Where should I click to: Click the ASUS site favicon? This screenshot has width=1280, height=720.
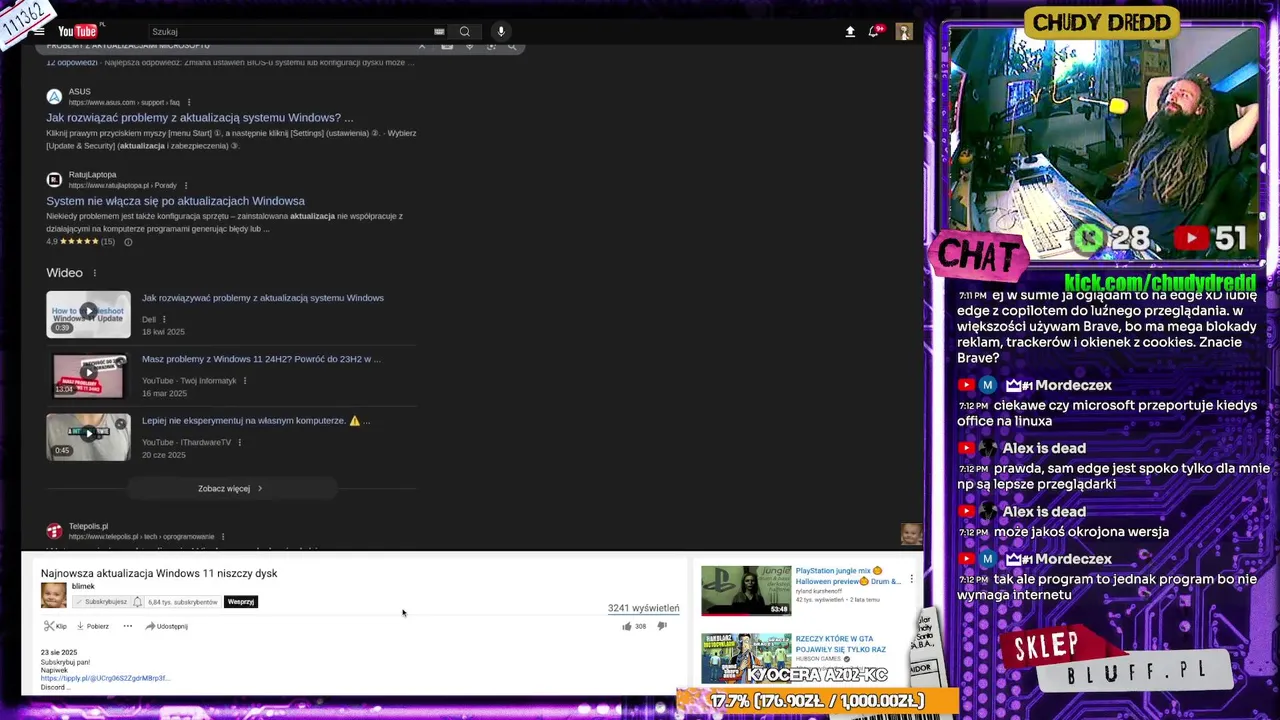(x=54, y=97)
